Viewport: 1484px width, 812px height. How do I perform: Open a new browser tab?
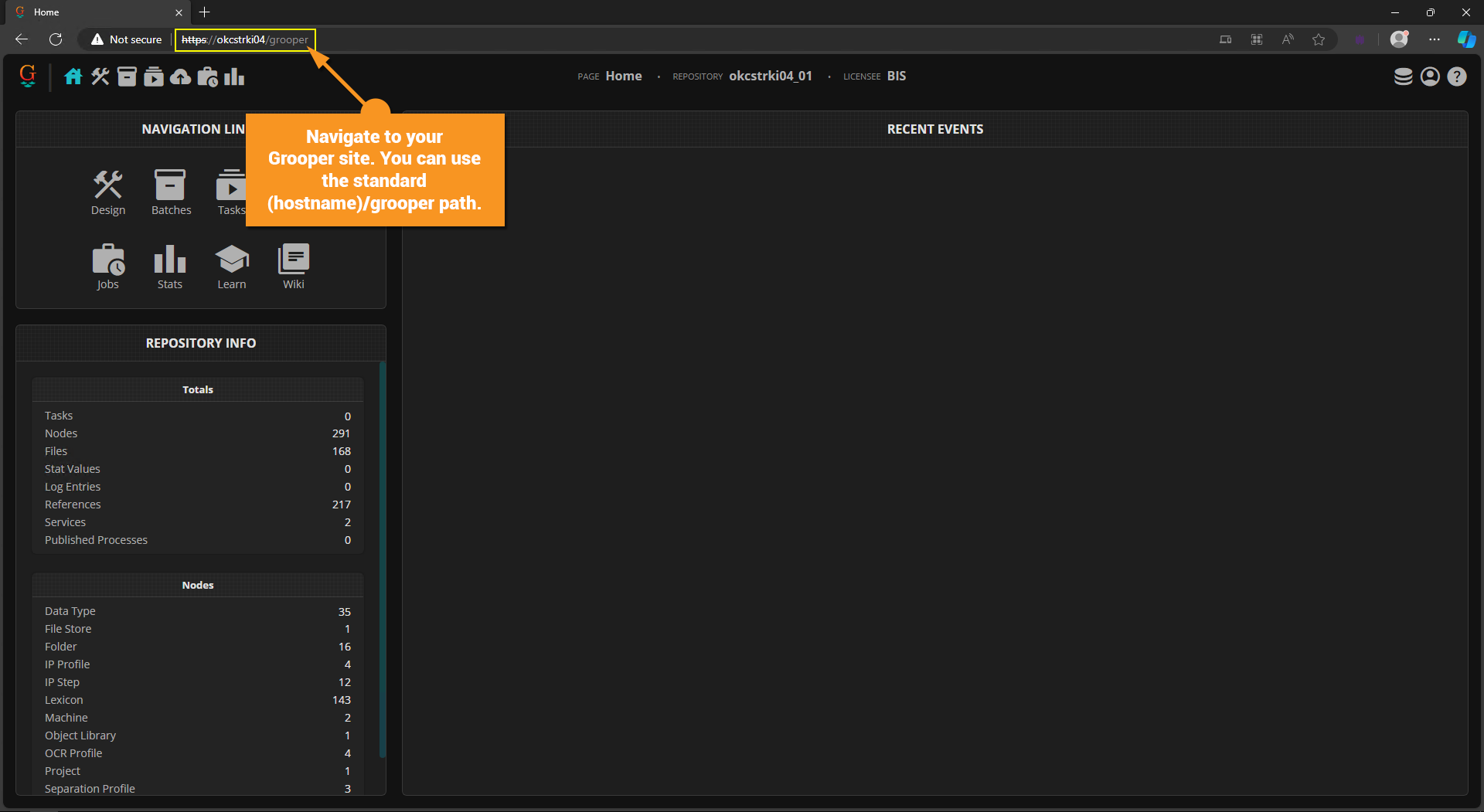205,12
